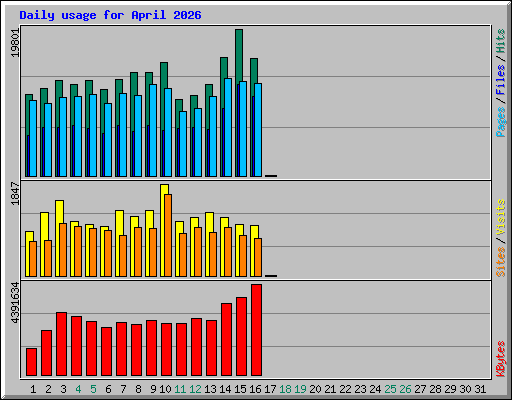Click green day 12 label
Viewport: 512px width, 400px height.
195,389
